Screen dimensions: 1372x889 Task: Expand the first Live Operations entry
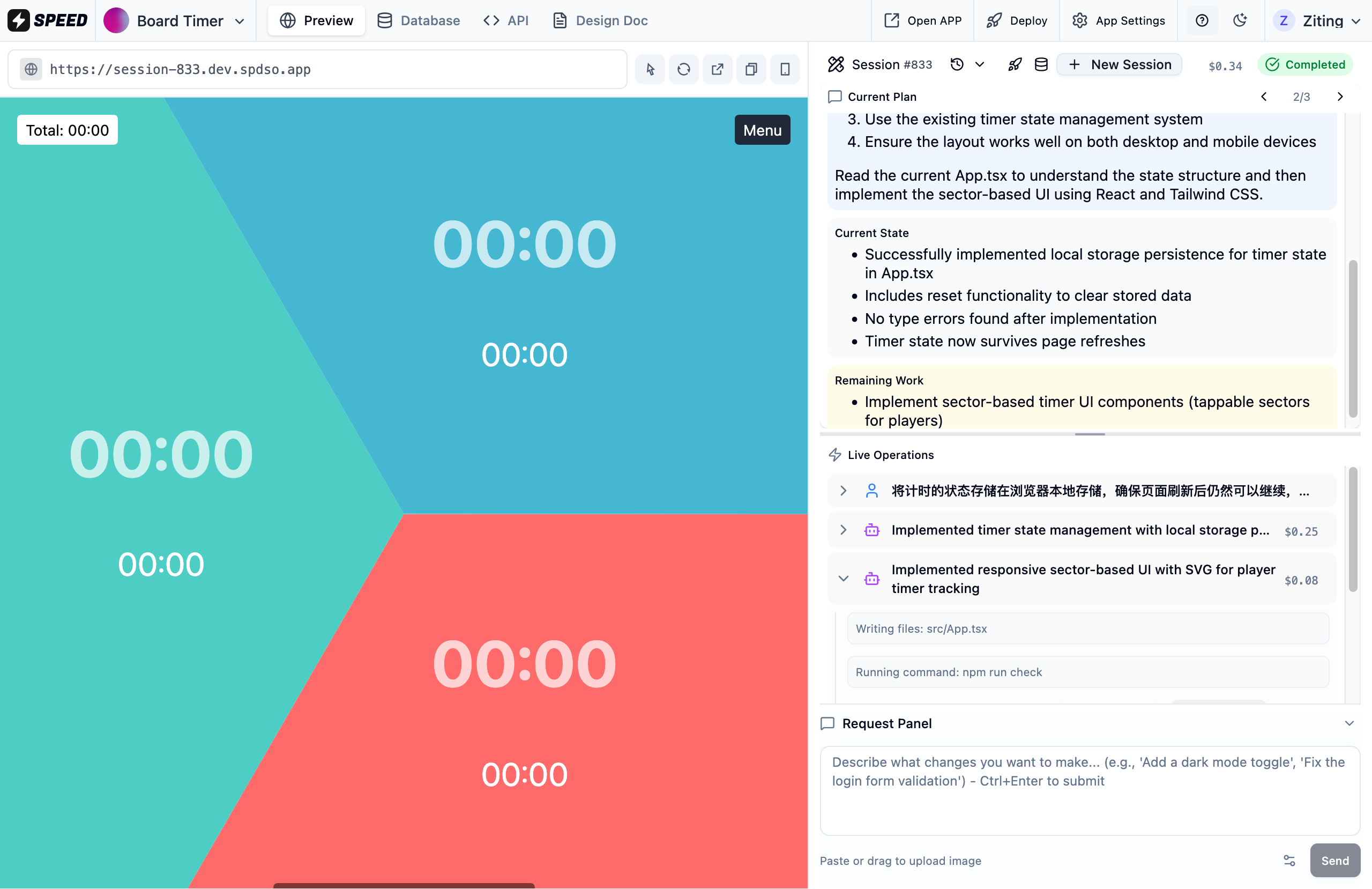843,491
